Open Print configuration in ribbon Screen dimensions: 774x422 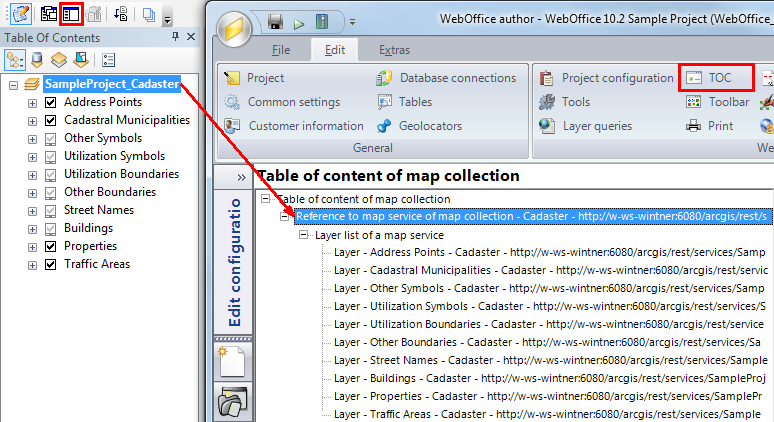[709, 126]
